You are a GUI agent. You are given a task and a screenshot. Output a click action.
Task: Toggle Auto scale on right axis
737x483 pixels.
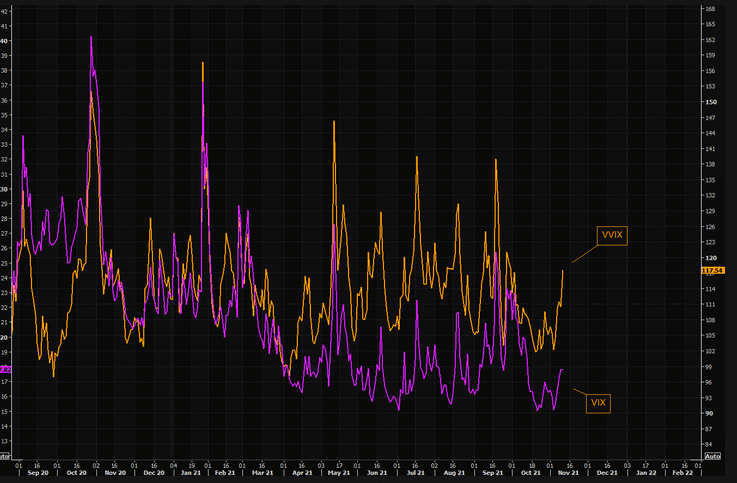[712, 456]
